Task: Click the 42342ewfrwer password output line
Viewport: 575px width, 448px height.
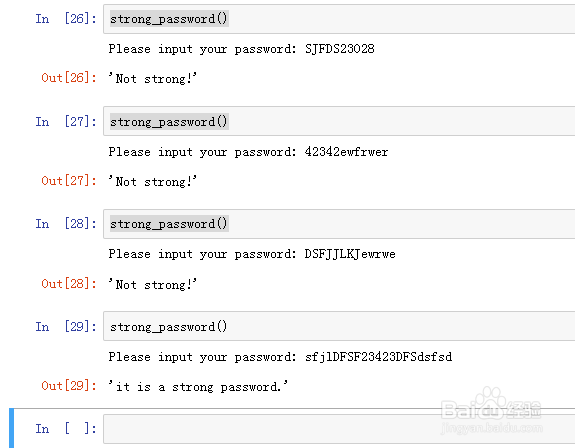Action: [248, 152]
